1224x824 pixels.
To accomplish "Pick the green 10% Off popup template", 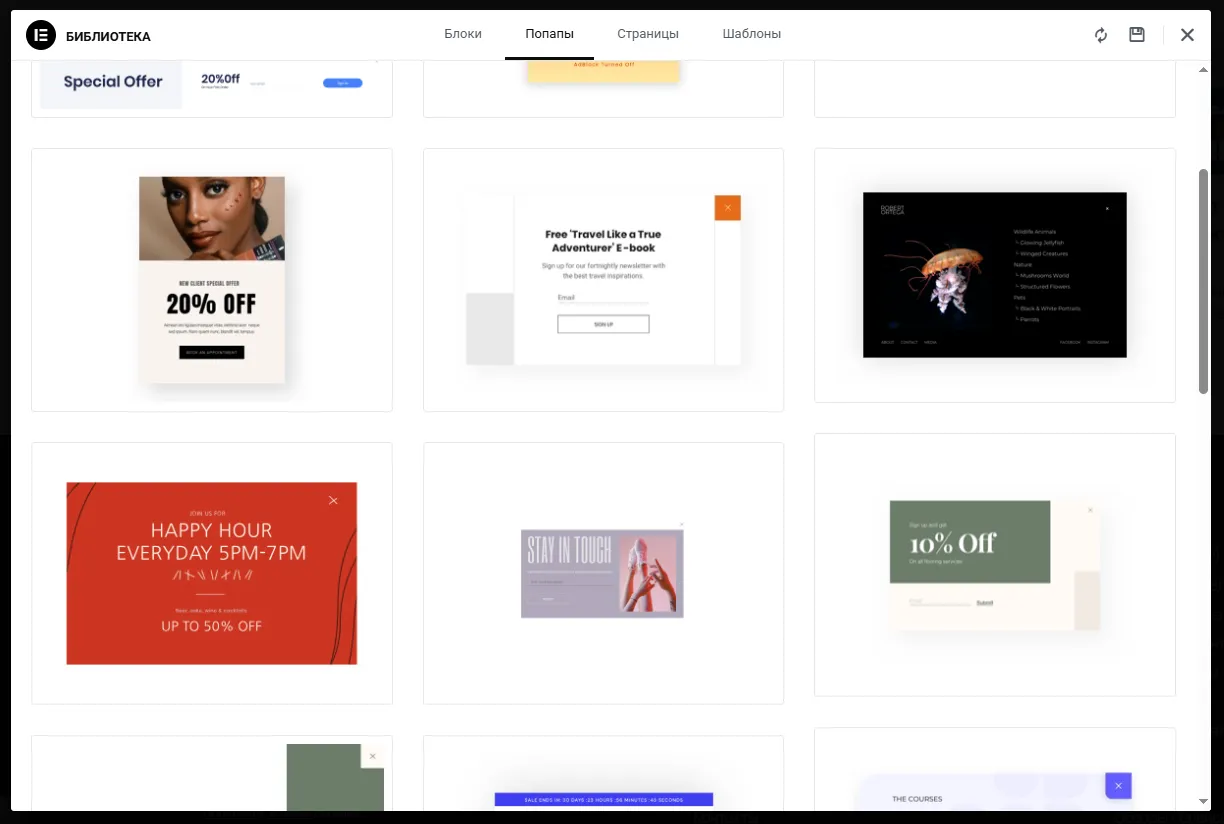I will [995, 565].
